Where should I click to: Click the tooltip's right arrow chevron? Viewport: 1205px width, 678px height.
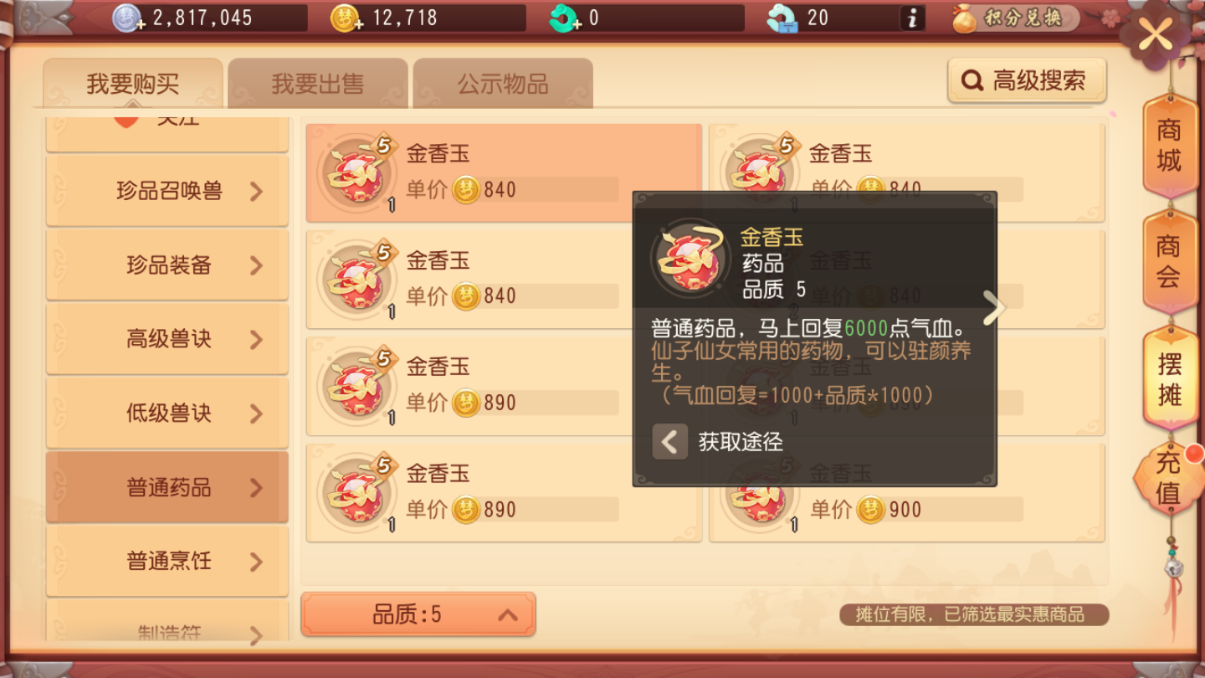tap(992, 309)
